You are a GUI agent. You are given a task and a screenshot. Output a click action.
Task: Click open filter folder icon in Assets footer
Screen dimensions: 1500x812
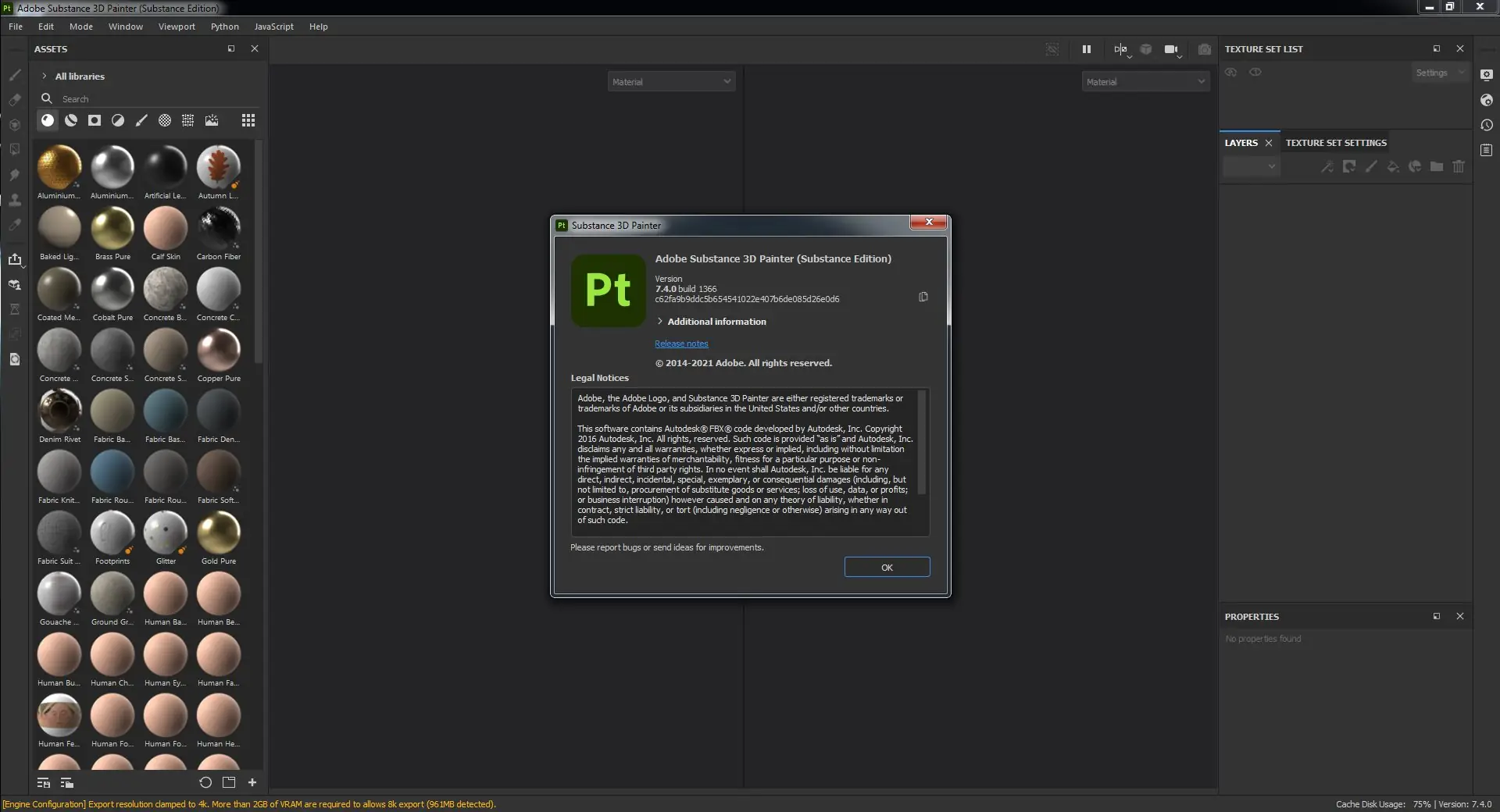pyautogui.click(x=67, y=782)
